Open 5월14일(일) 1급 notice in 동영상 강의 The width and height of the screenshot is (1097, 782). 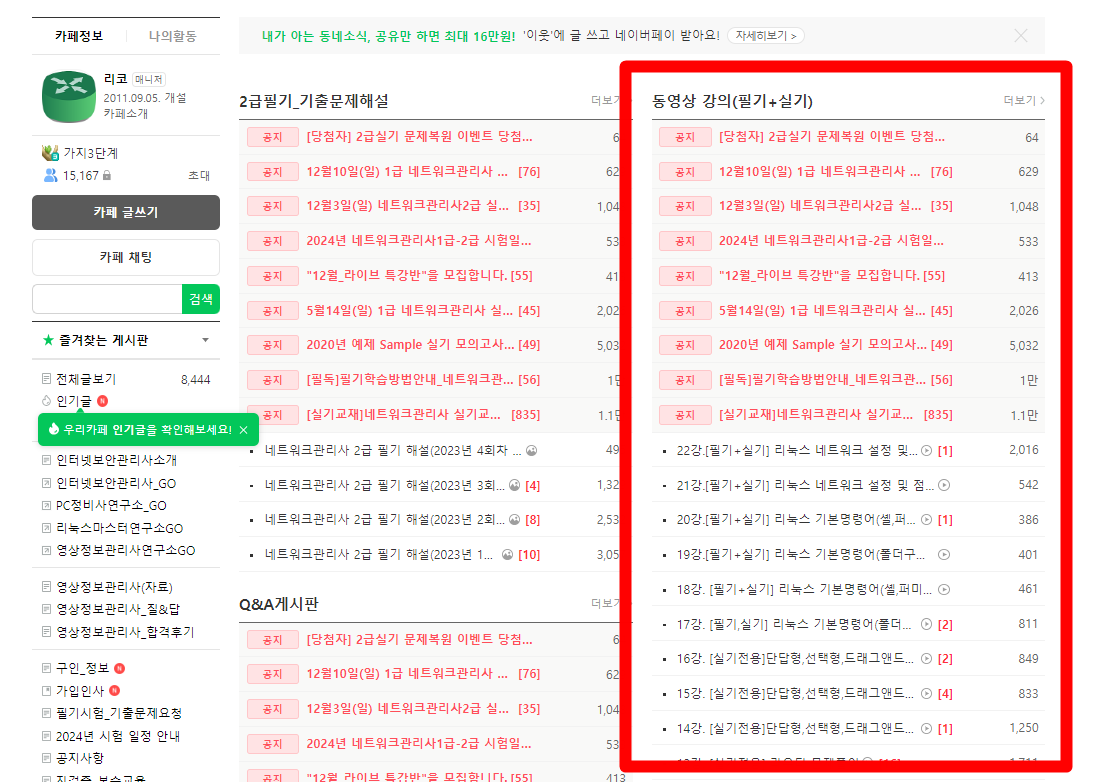(821, 311)
